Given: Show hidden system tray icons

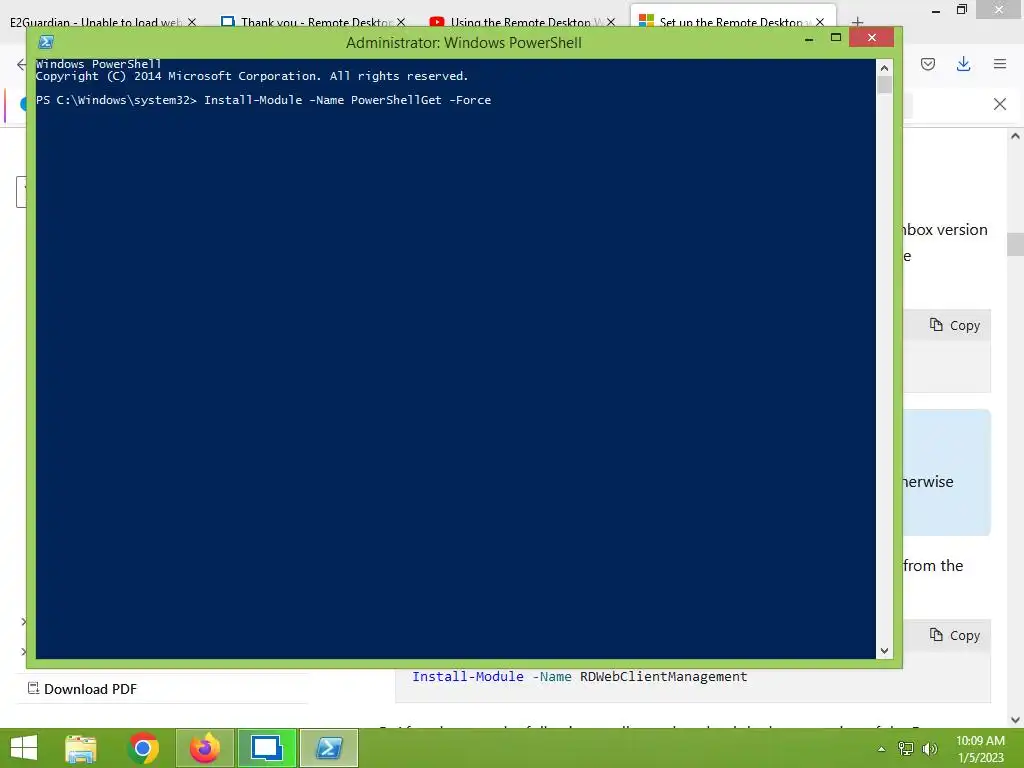Looking at the screenshot, I should (x=882, y=749).
